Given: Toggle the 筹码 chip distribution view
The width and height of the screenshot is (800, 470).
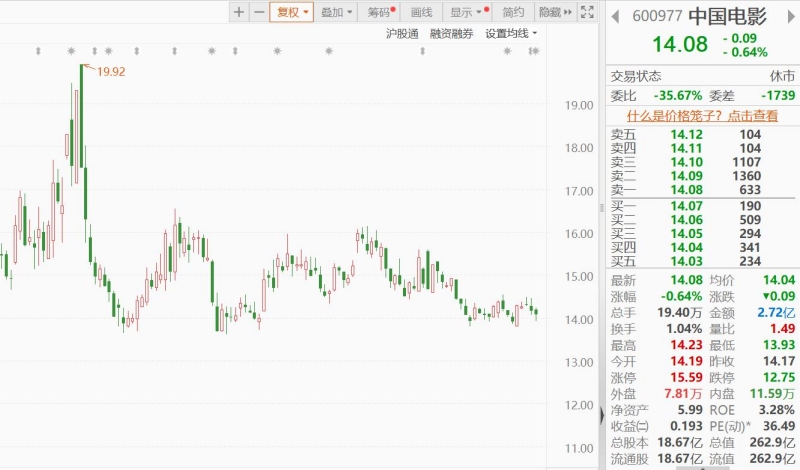Looking at the screenshot, I should click(380, 12).
